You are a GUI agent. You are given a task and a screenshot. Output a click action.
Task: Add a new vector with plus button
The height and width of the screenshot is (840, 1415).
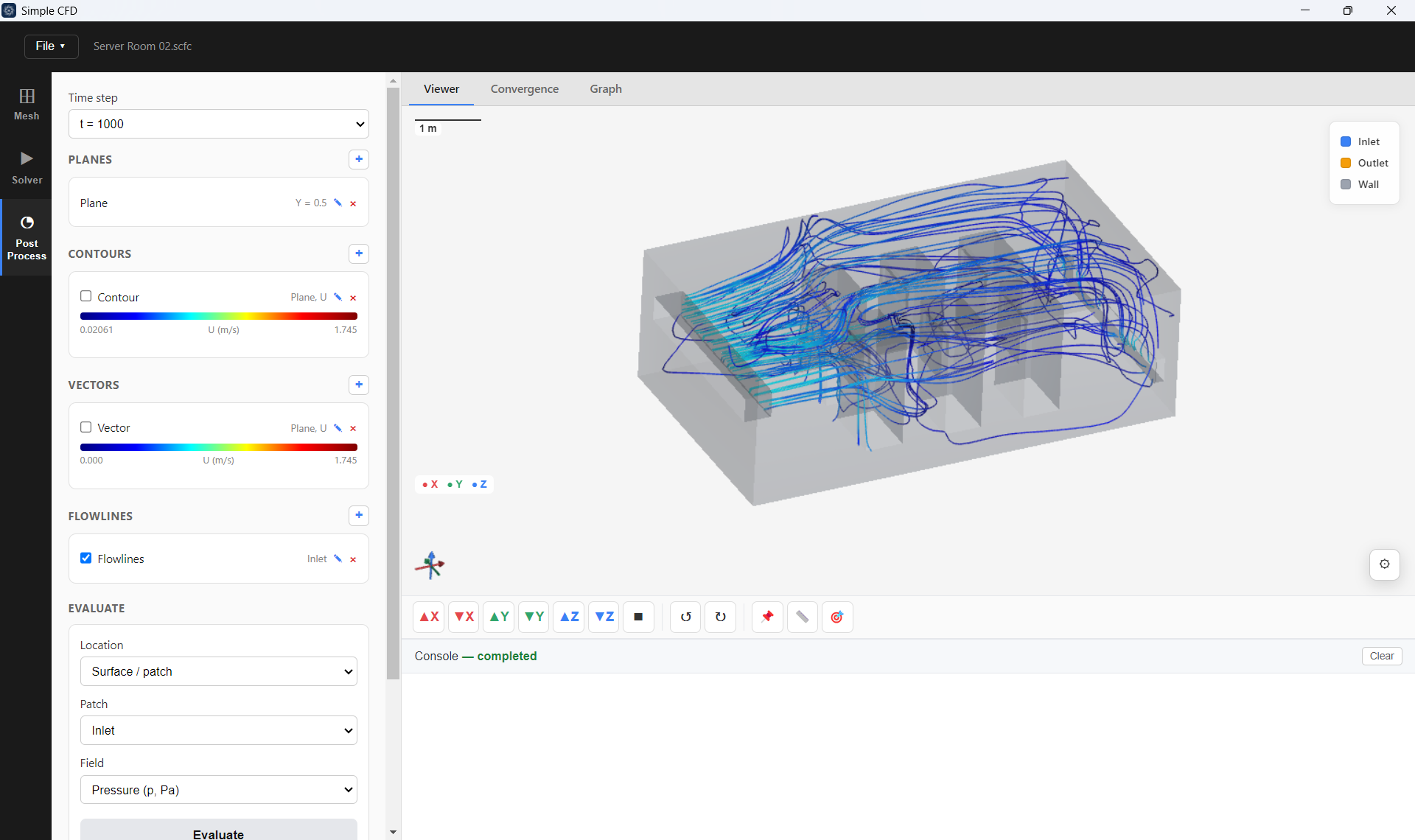[x=359, y=385]
